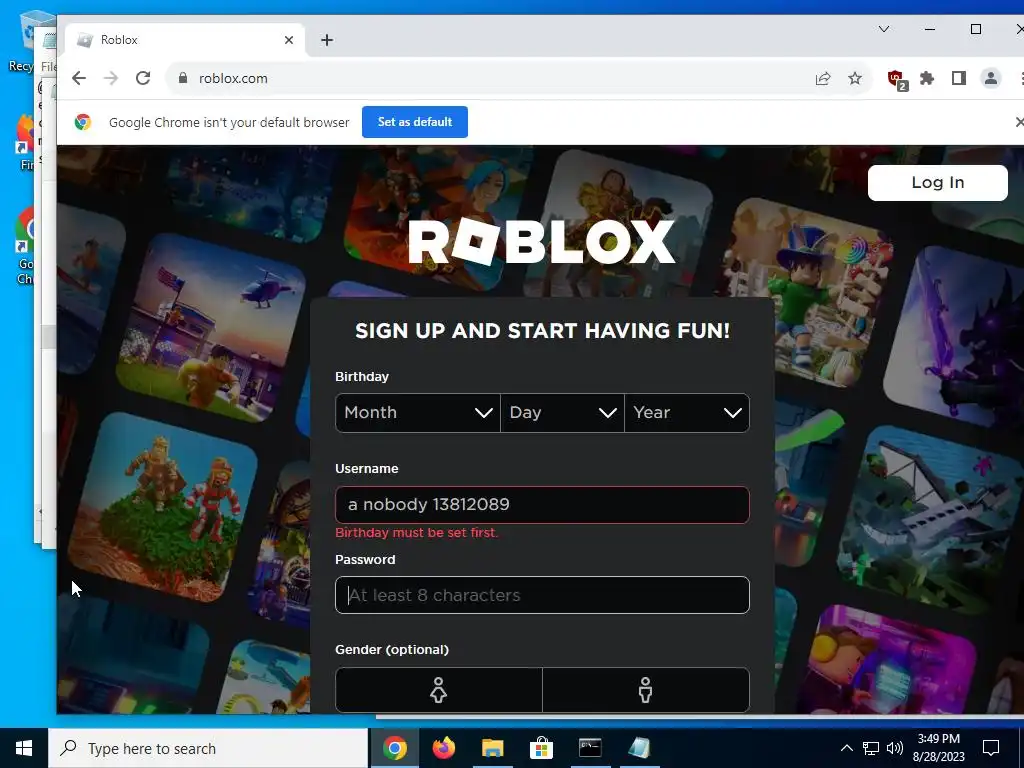Click the crashed airplane game thumbnail
The height and width of the screenshot is (768, 1024).
(x=931, y=522)
